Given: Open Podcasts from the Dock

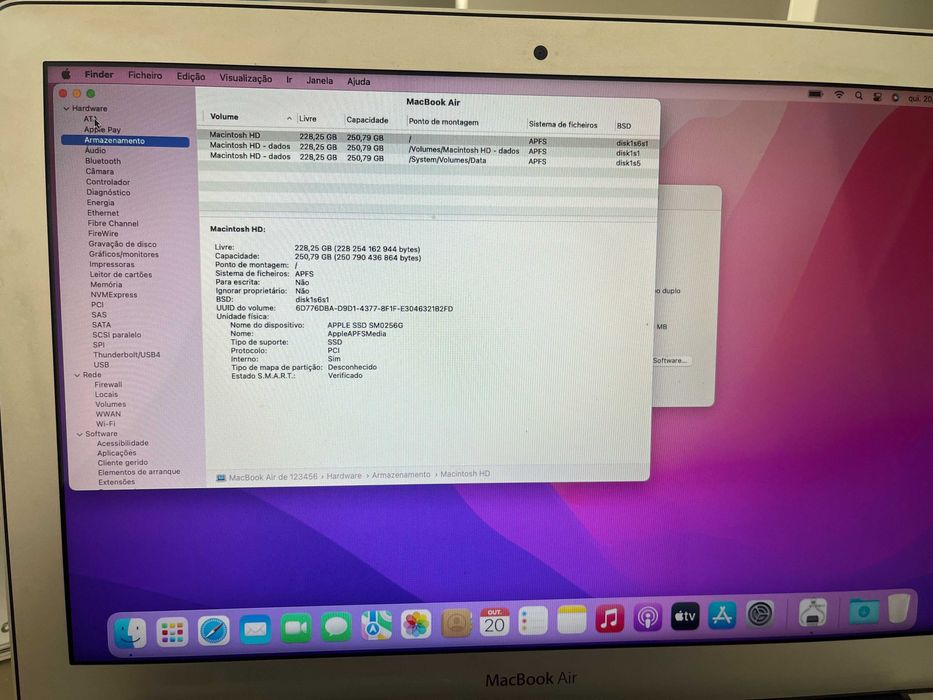Looking at the screenshot, I should tap(647, 617).
